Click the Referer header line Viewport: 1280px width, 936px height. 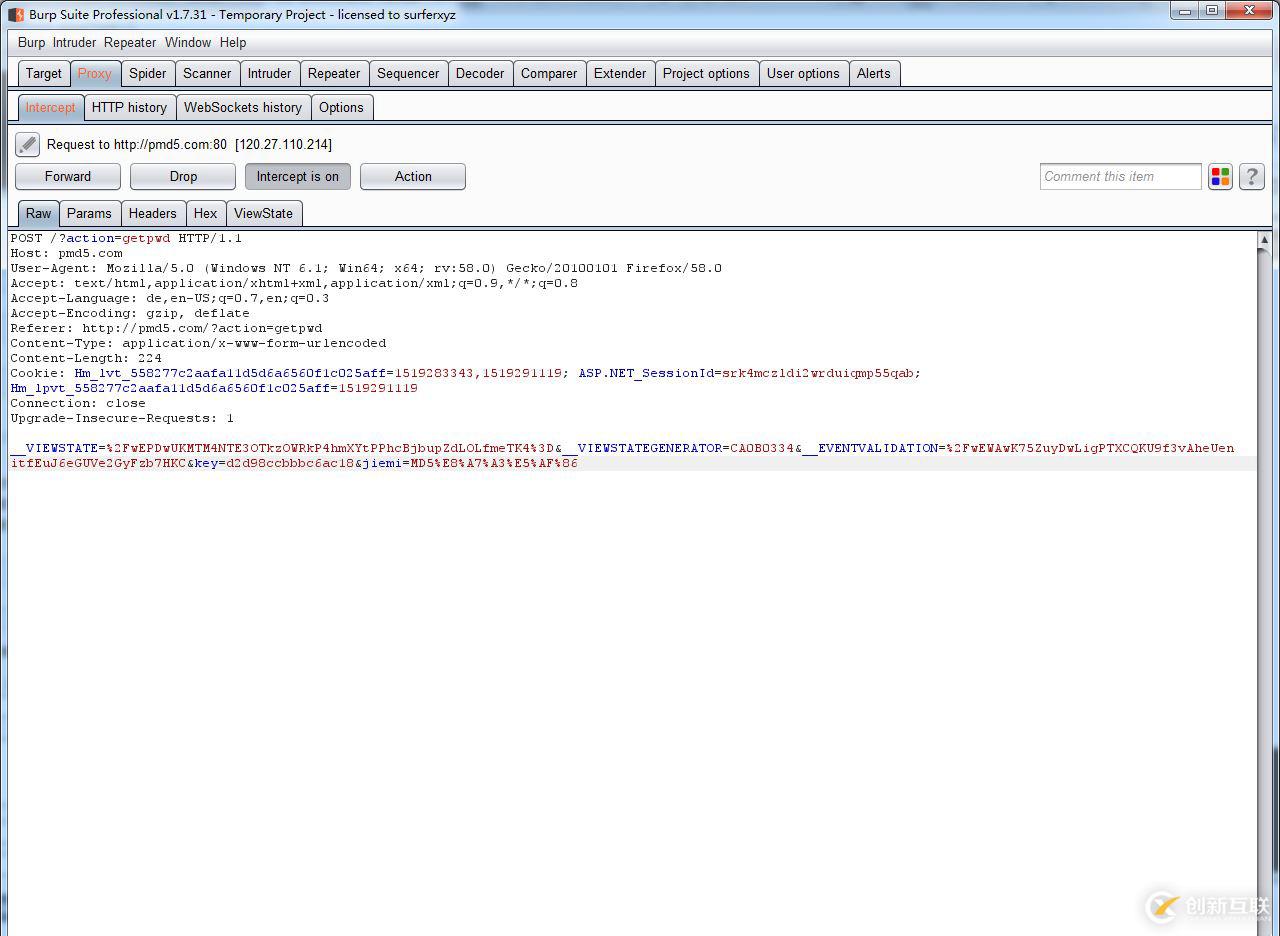click(x=166, y=328)
